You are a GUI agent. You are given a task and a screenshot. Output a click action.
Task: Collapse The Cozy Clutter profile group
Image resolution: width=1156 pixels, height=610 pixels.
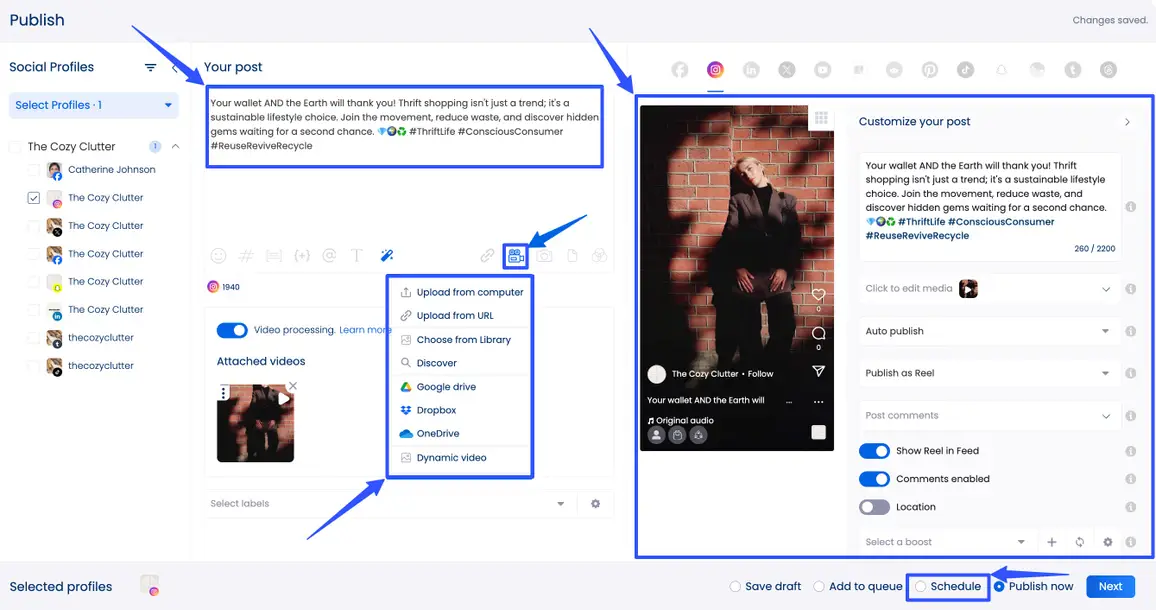176,145
